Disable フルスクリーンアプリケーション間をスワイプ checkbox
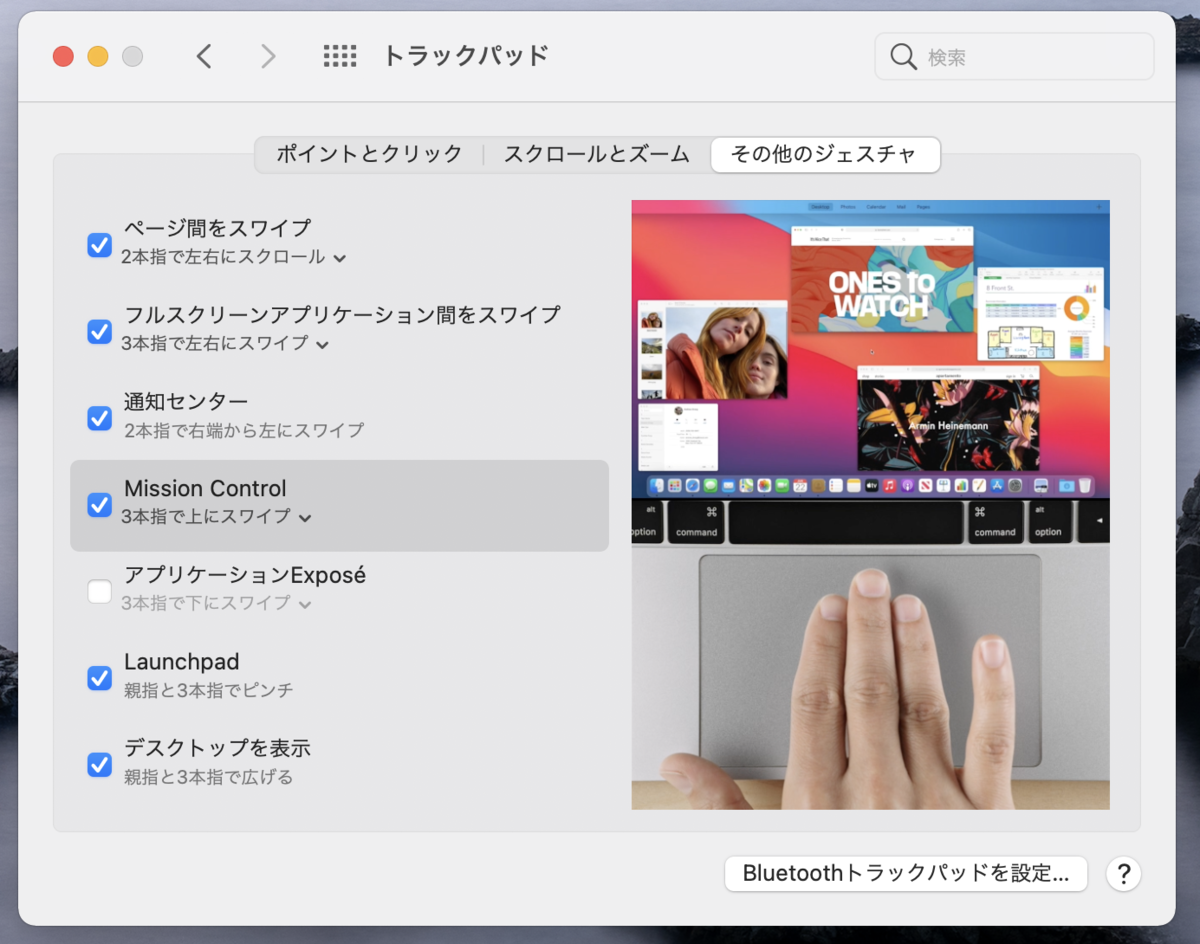 pos(99,331)
